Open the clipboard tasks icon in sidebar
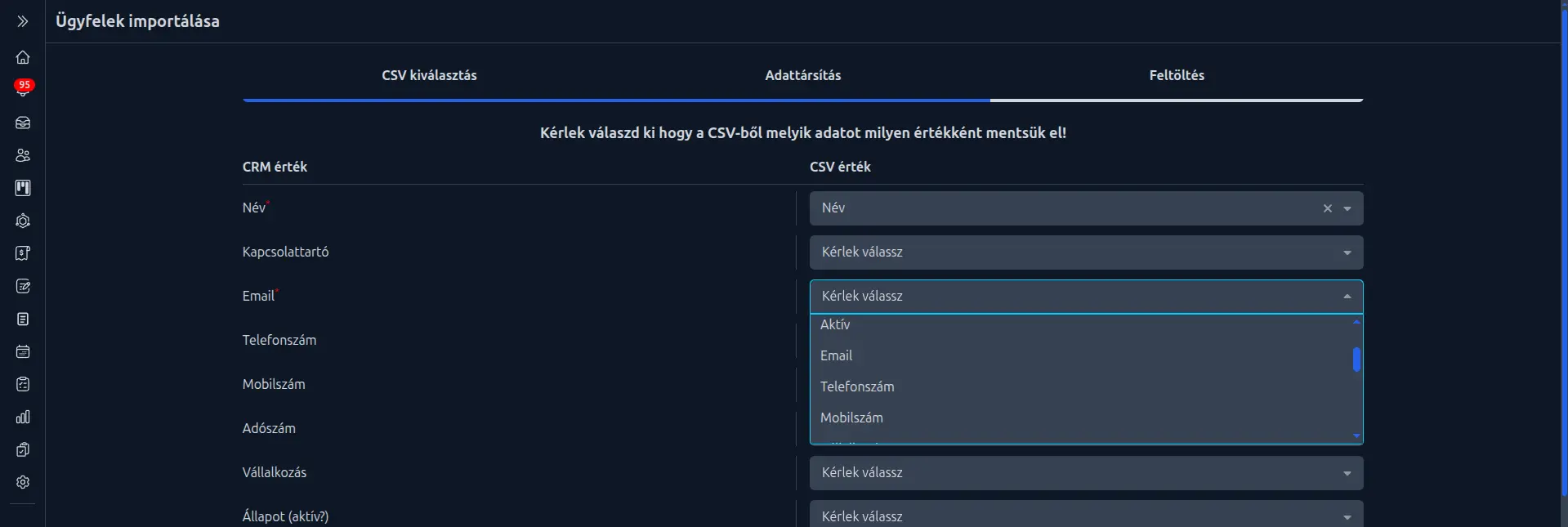This screenshot has width=1568, height=527. [x=22, y=384]
